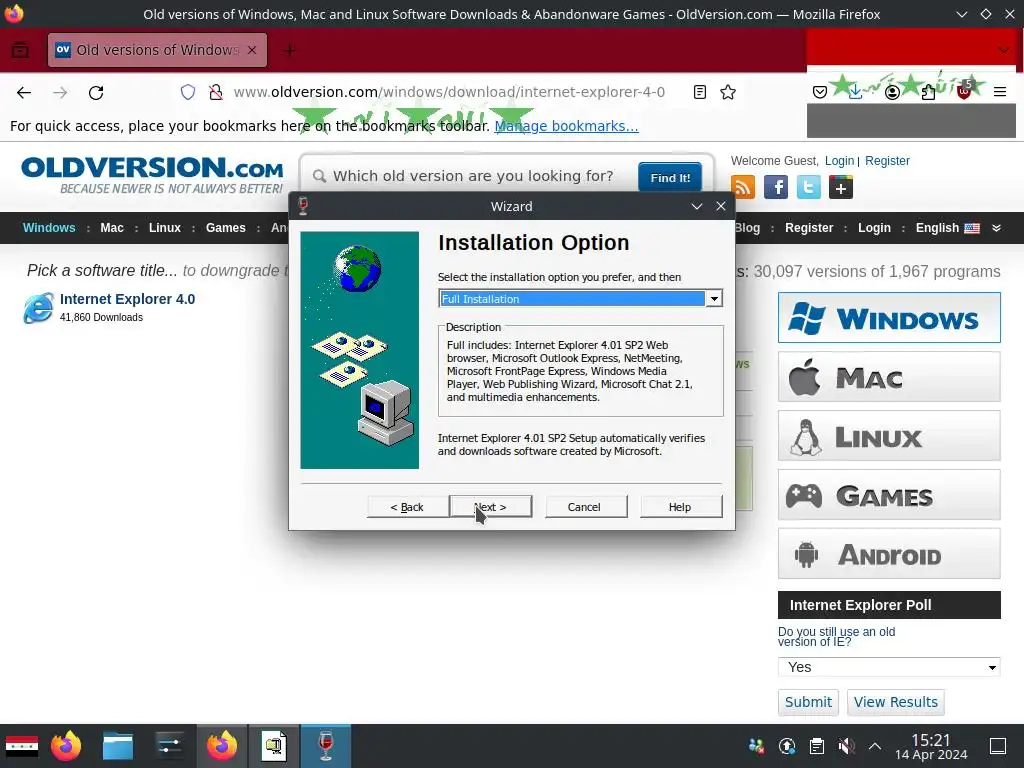
Task: Open Firefox from the taskbar launcher
Action: click(66, 746)
